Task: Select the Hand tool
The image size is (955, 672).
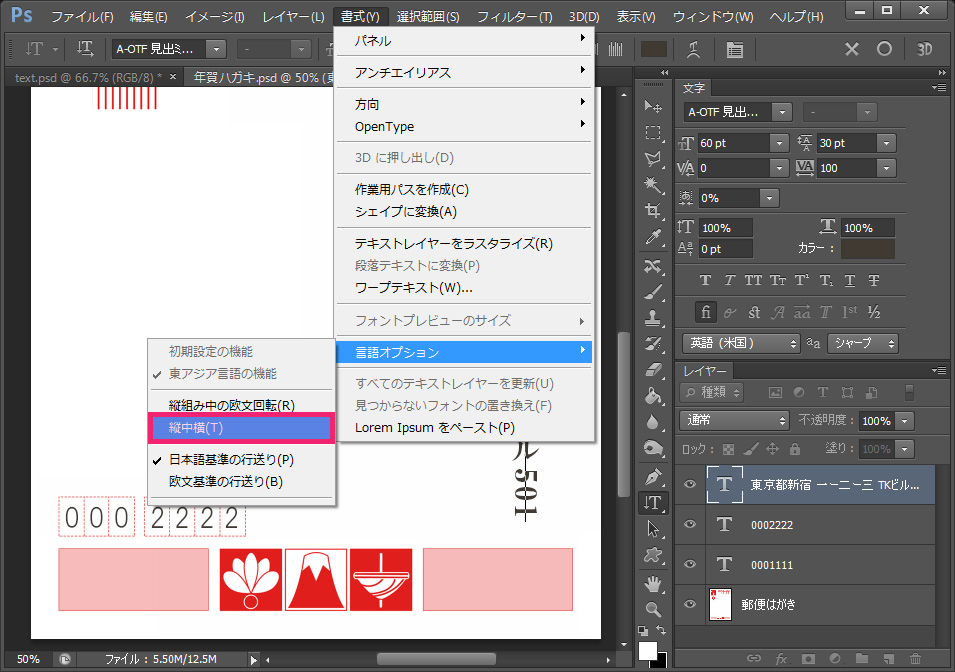Action: coord(653,583)
